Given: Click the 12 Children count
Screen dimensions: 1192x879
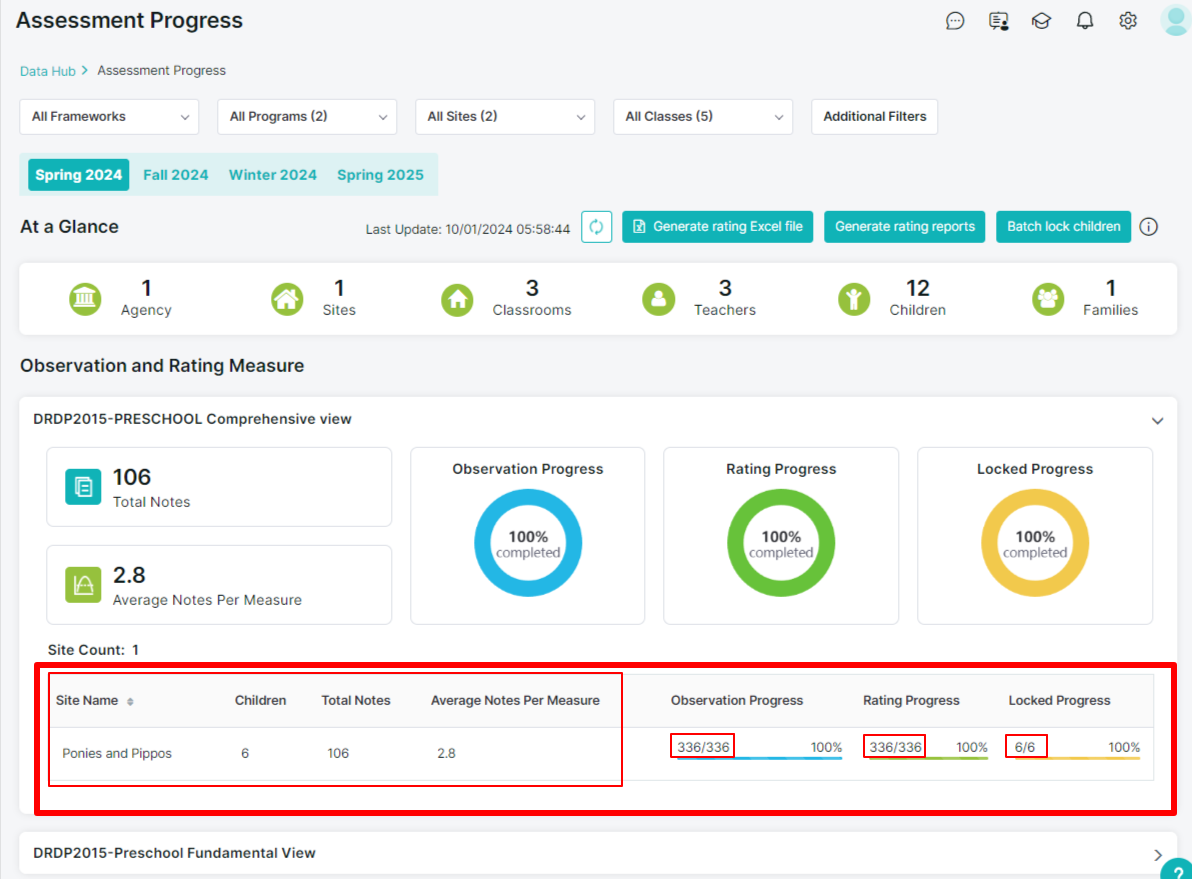Looking at the screenshot, I should (x=918, y=288).
